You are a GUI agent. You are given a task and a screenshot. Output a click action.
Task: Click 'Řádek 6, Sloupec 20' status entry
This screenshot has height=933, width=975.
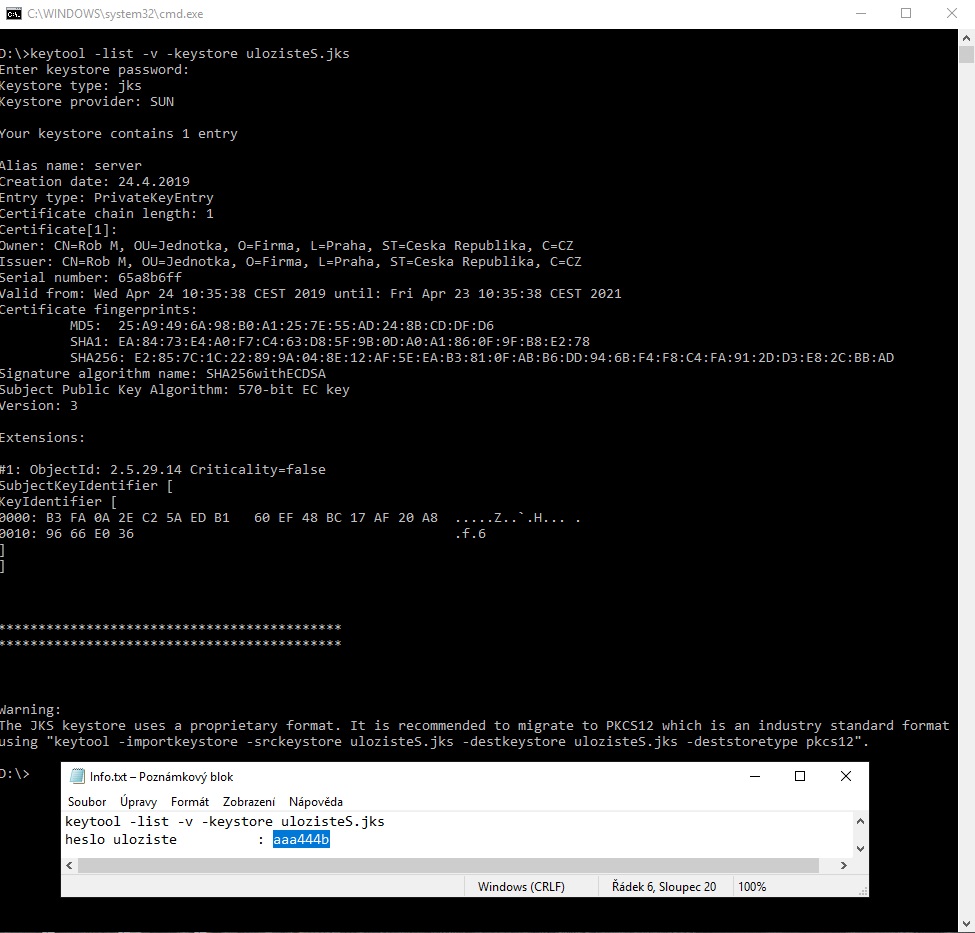pos(664,886)
